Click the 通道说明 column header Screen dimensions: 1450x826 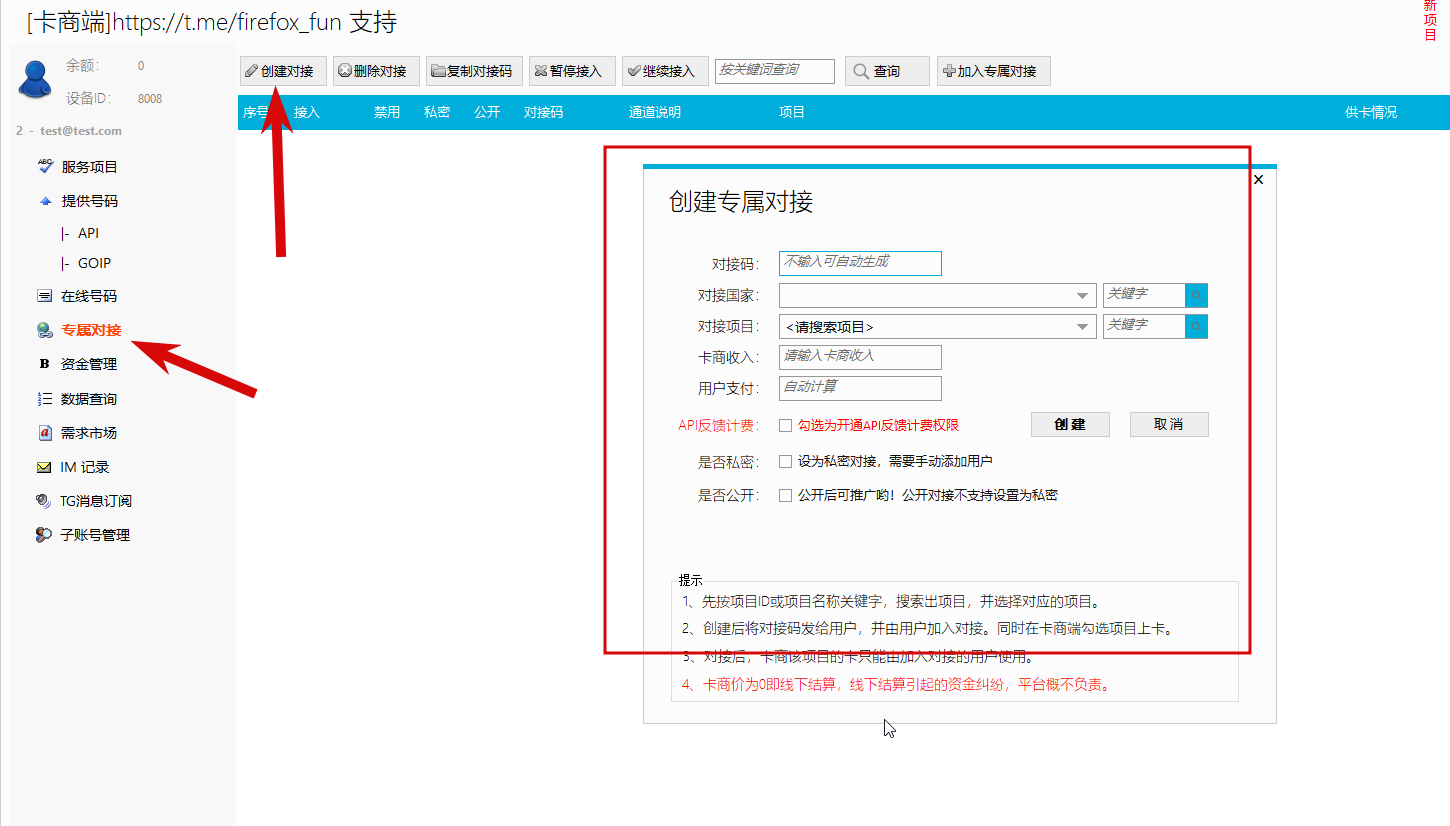pyautogui.click(x=655, y=112)
